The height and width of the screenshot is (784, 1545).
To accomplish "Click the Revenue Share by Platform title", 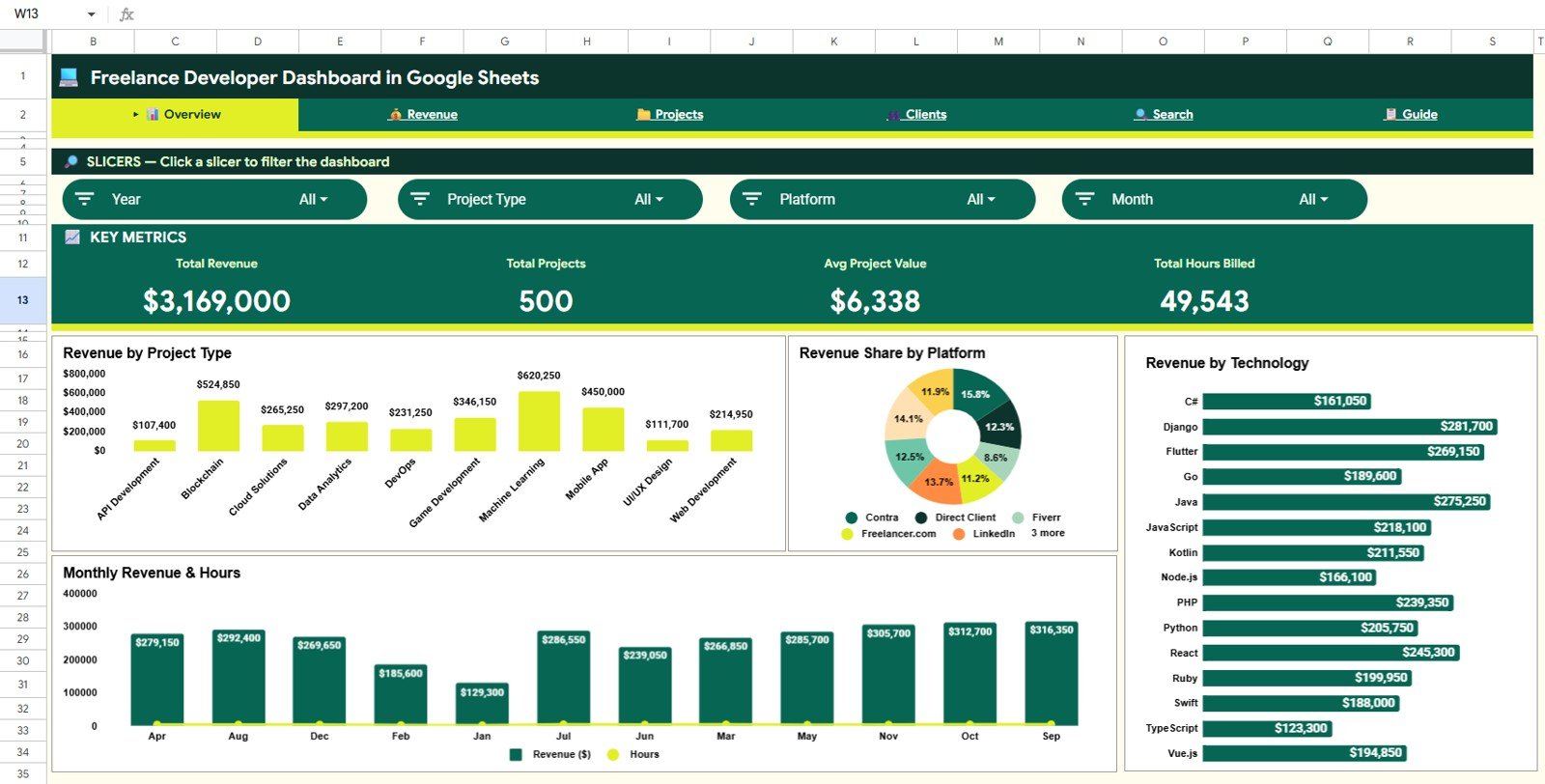I will pyautogui.click(x=892, y=353).
